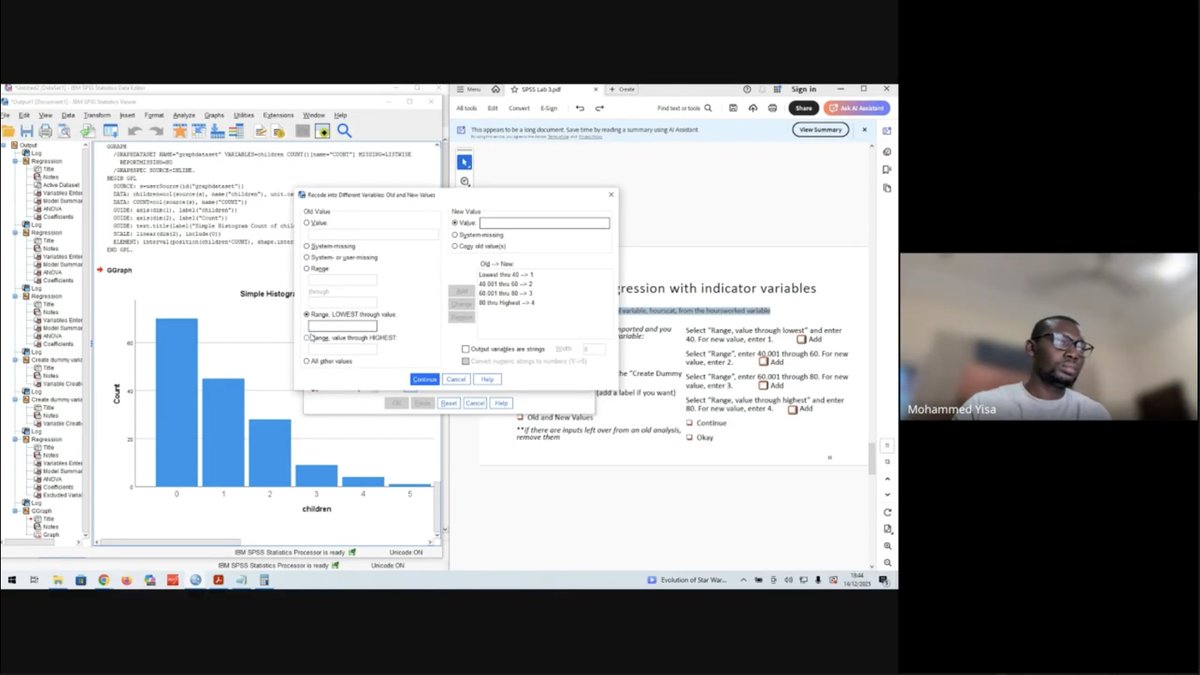Click the 'View Summary' button in Acrobat
The image size is (1200, 675).
click(820, 129)
